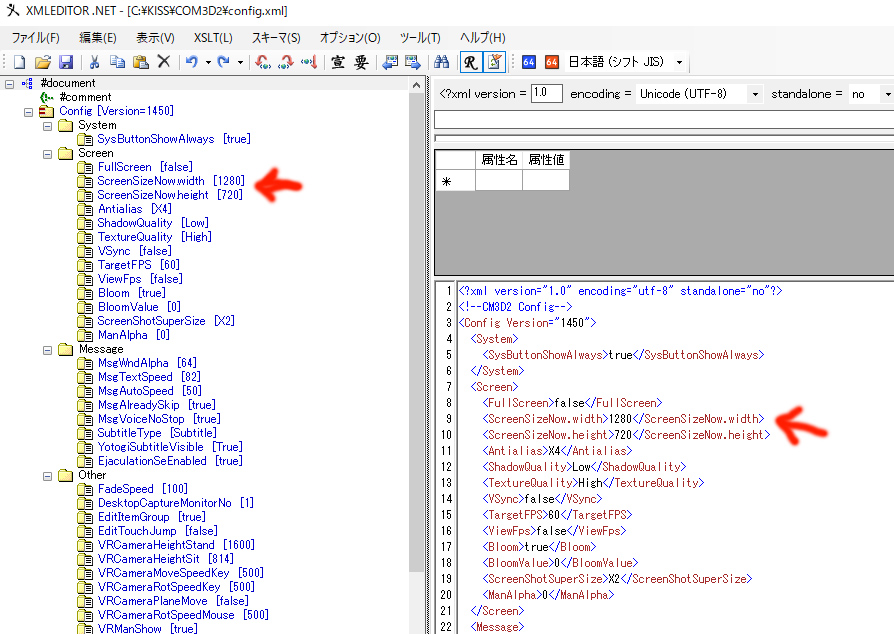Click the 属性名 column header
This screenshot has height=634, width=894.
coord(499,160)
